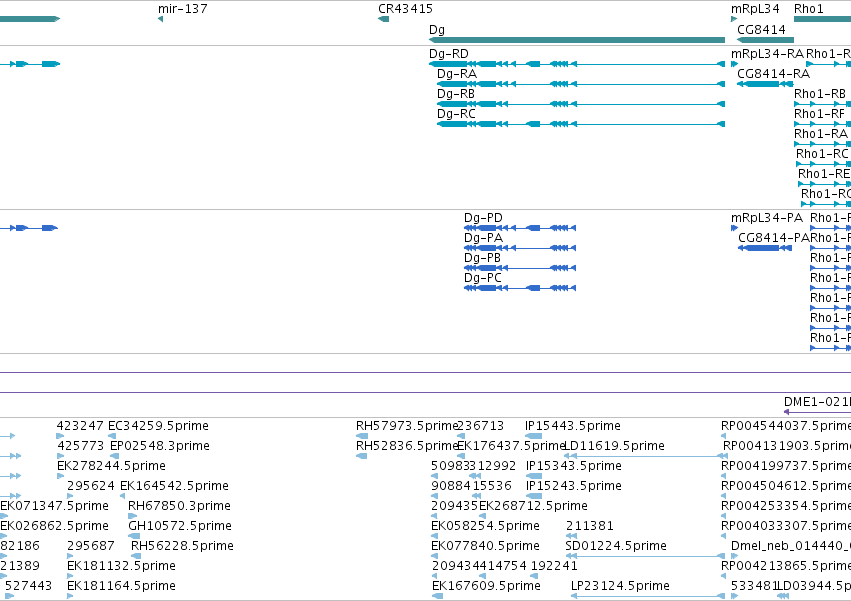This screenshot has width=851, height=601.
Task: Select the EK167609.5prime EST label
Action: point(486,586)
